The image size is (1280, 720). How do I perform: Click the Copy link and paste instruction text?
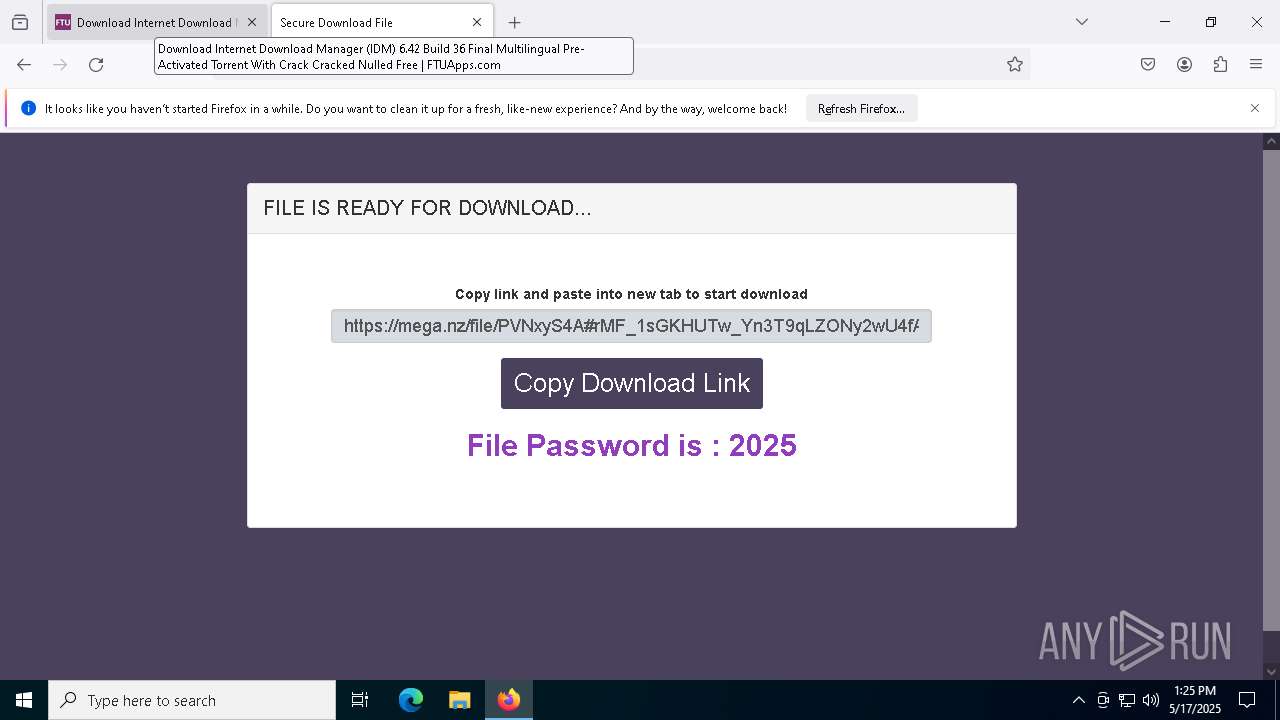(631, 294)
